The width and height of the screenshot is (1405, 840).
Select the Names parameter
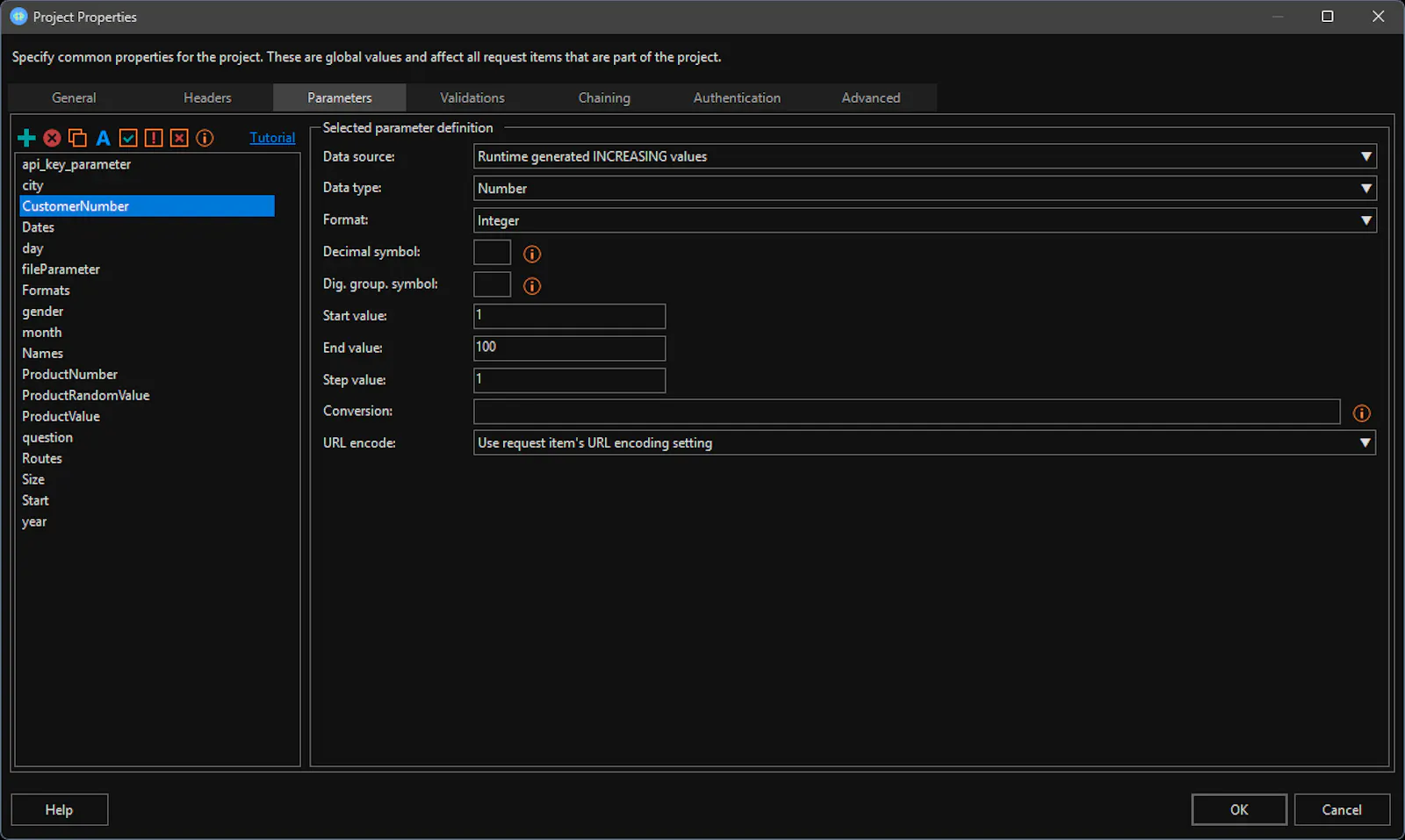(147, 354)
